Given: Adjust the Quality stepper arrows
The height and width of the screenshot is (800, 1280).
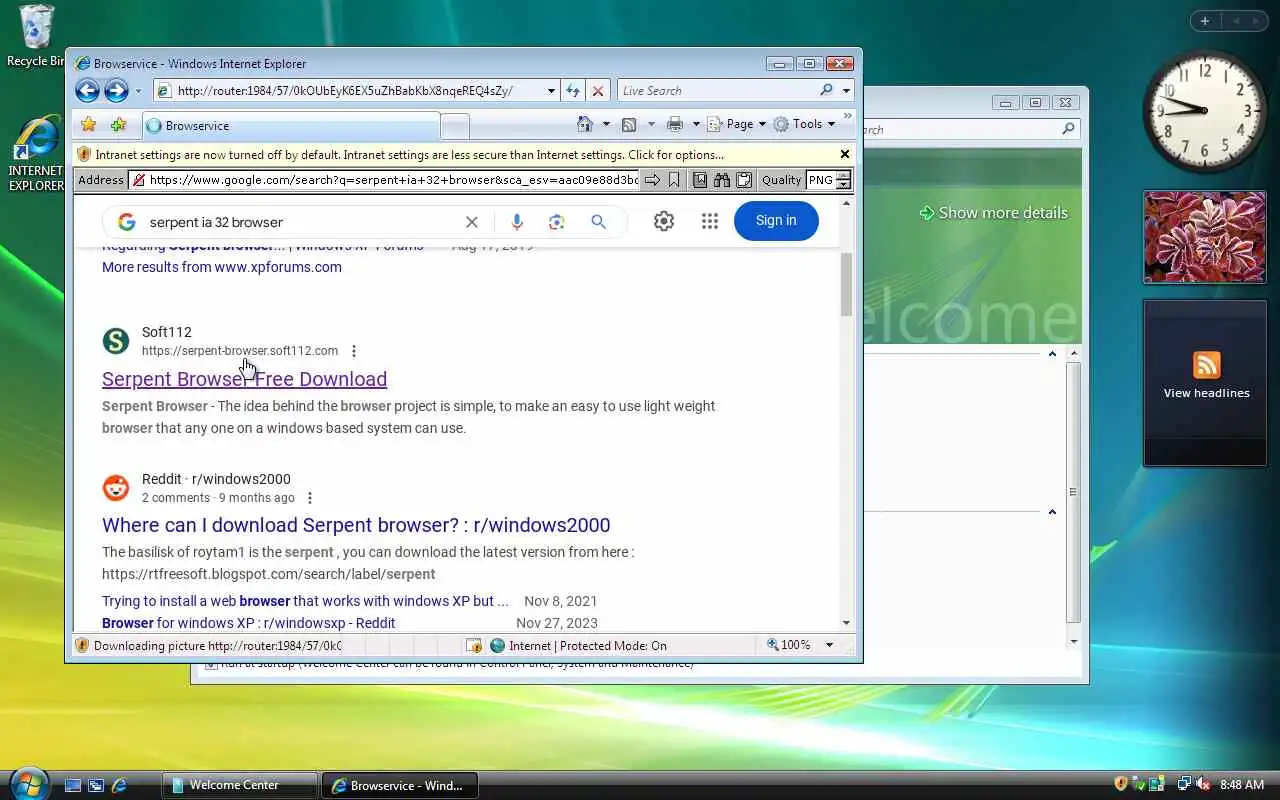Looking at the screenshot, I should coord(843,180).
